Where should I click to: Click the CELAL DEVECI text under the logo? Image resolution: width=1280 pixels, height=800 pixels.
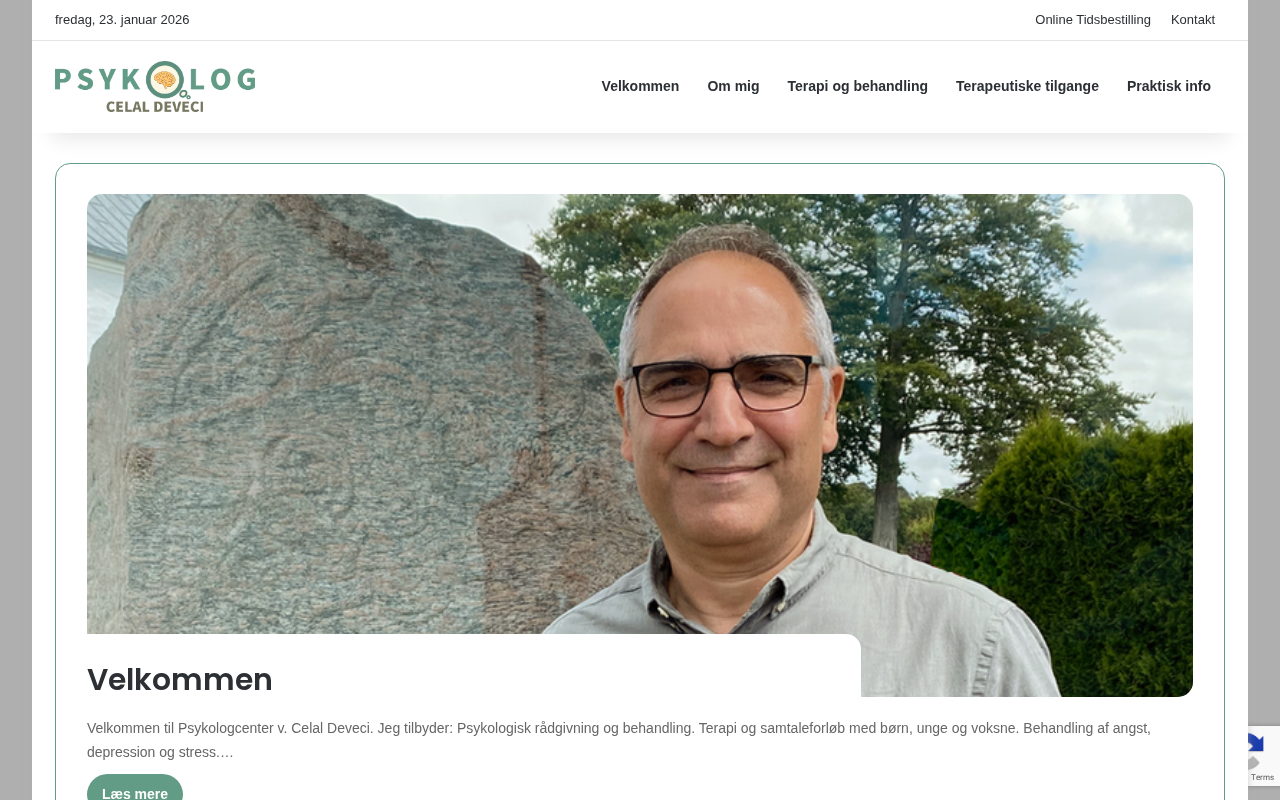coord(155,106)
